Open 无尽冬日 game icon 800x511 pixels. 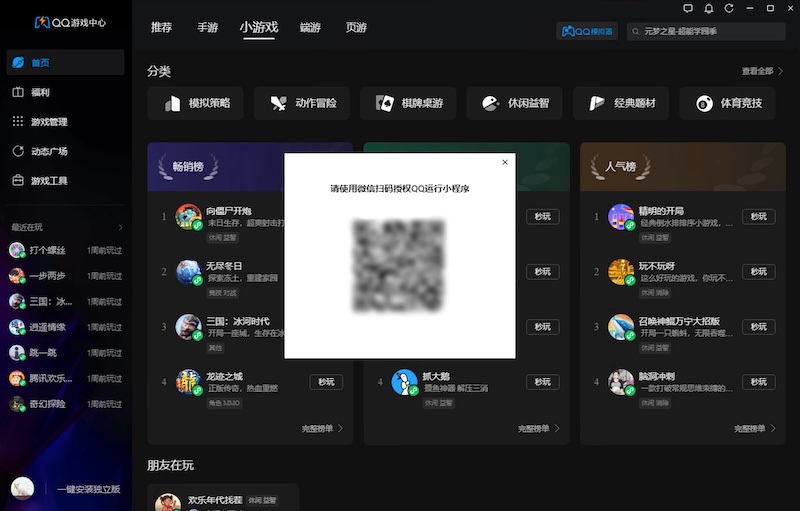click(188, 271)
